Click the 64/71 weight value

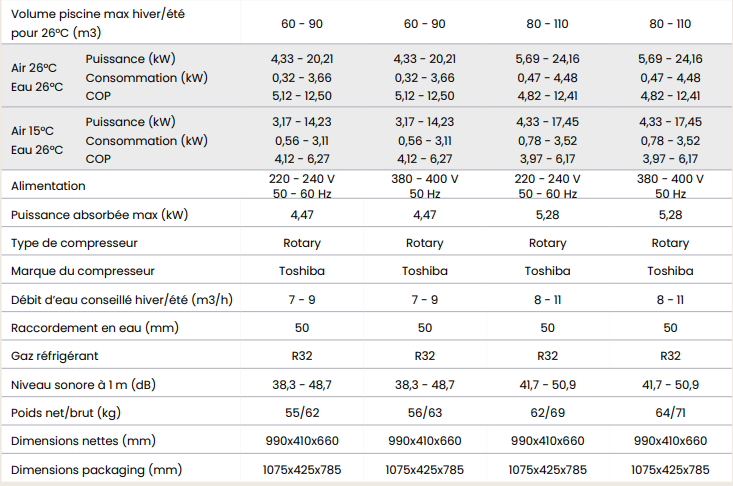coord(670,412)
